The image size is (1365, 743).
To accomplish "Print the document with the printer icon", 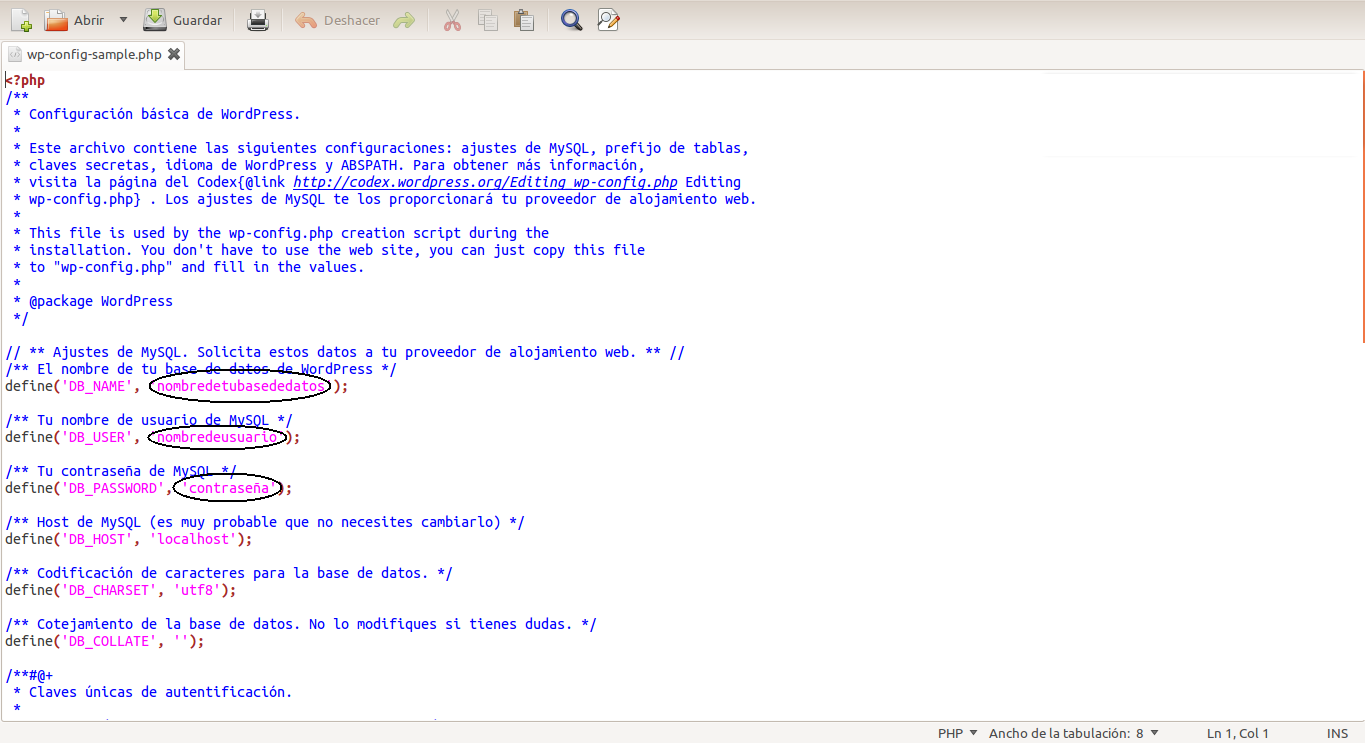I will point(258,20).
